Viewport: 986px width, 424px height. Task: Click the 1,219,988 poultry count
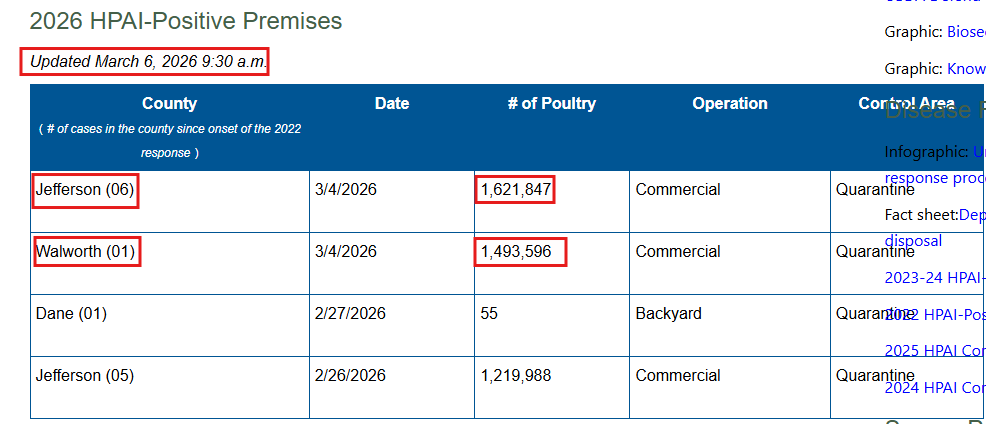point(515,376)
